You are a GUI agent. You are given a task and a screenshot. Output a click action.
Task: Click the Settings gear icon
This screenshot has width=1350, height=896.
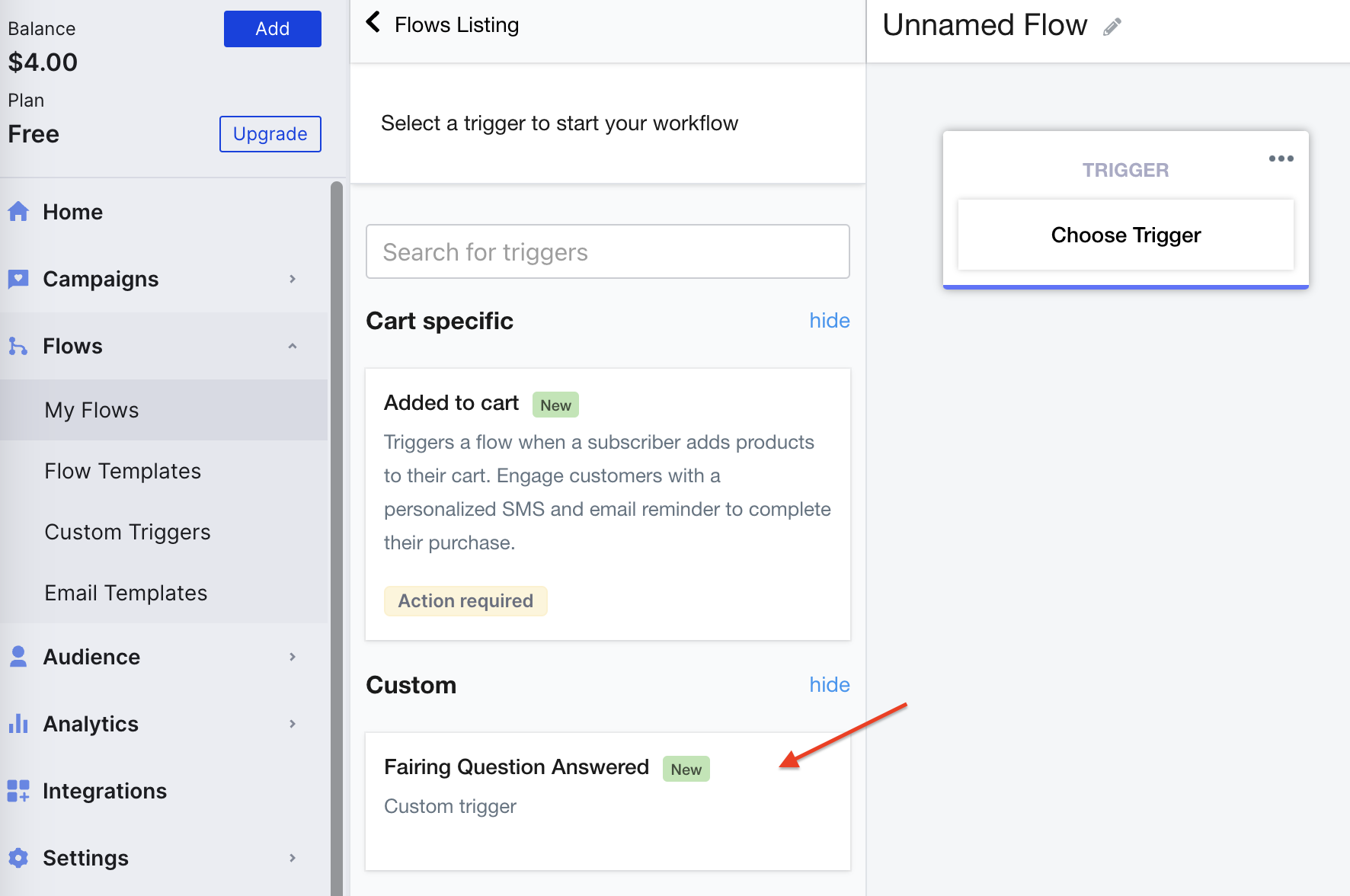click(x=18, y=858)
